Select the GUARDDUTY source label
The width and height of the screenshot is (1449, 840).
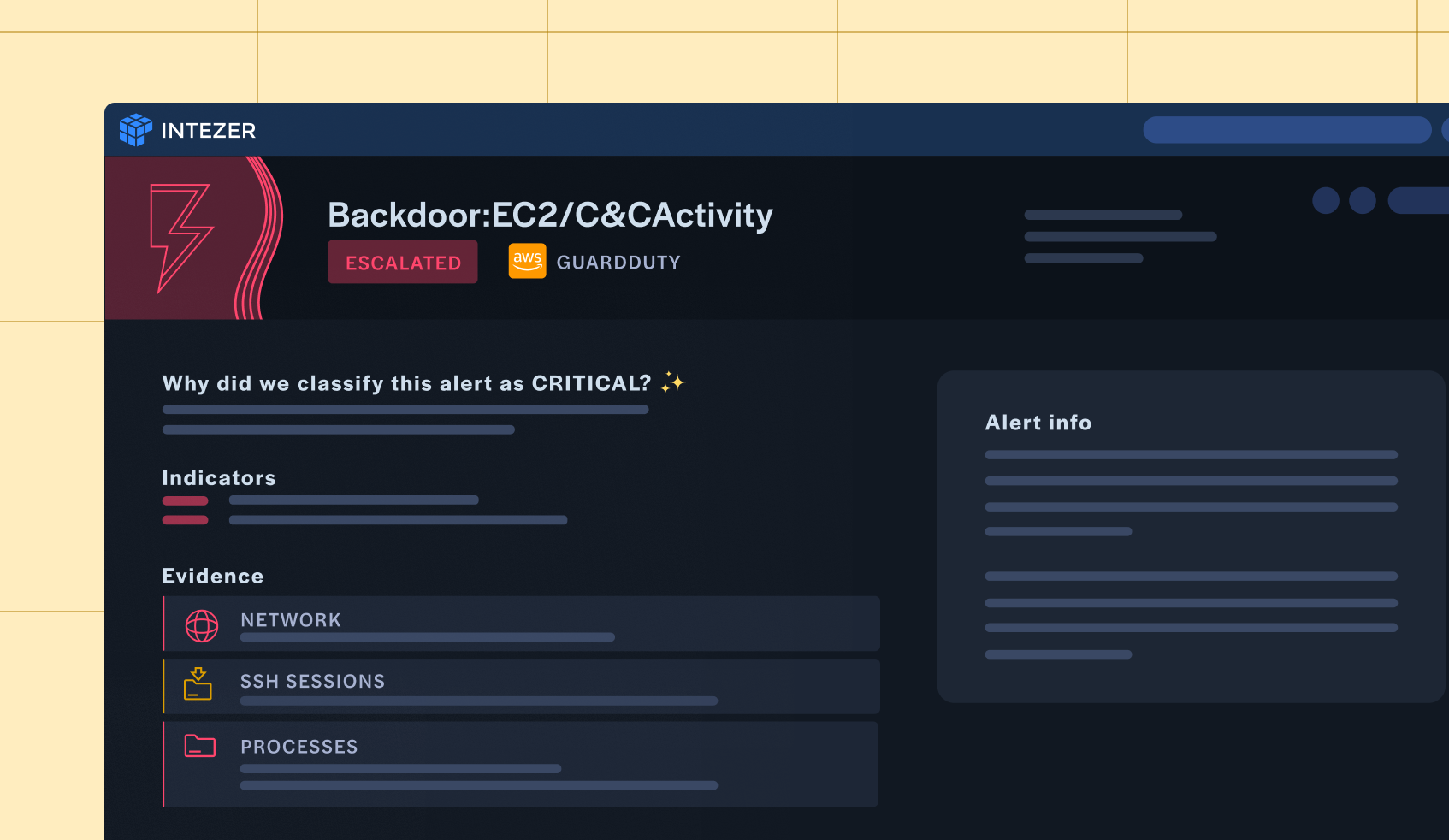[618, 263]
